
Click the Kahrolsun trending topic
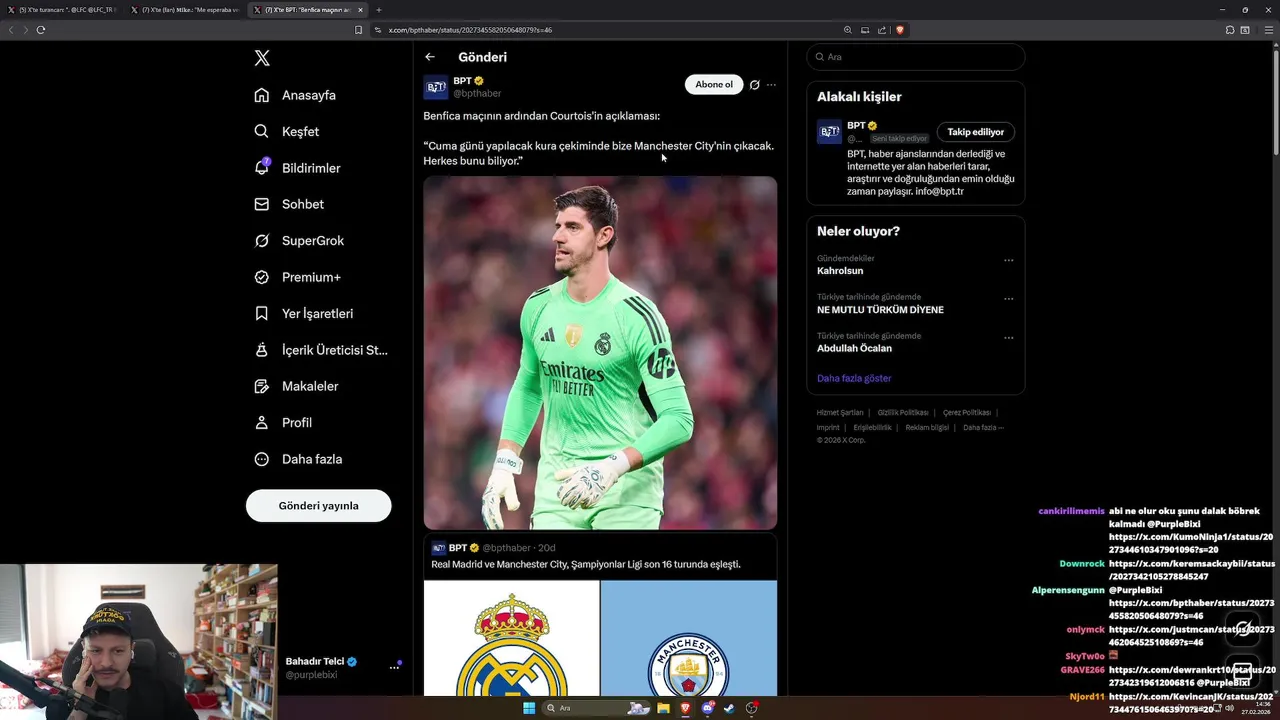point(840,271)
